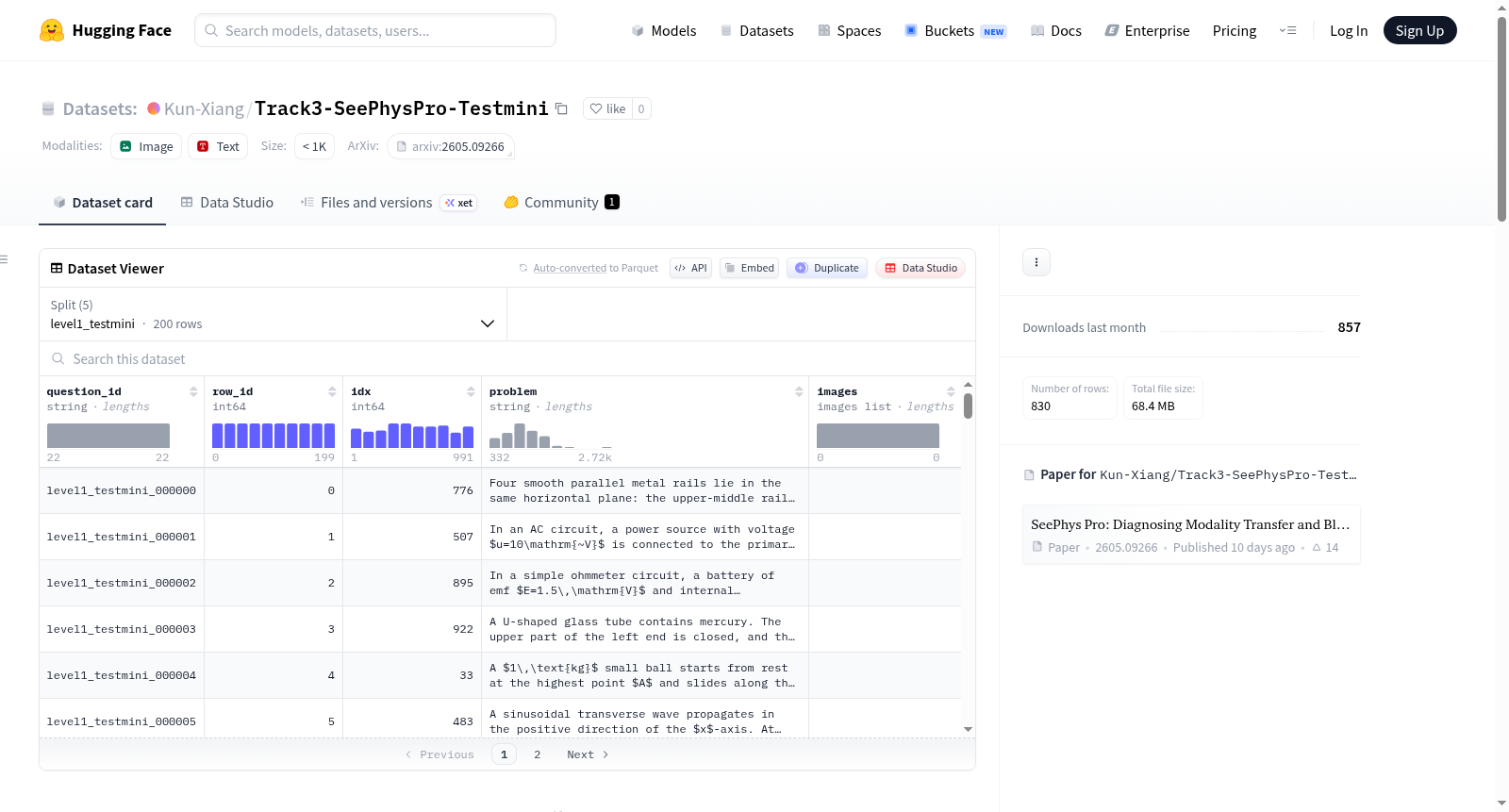Filter by the Image modality tag
The height and width of the screenshot is (812, 1509).
(146, 146)
